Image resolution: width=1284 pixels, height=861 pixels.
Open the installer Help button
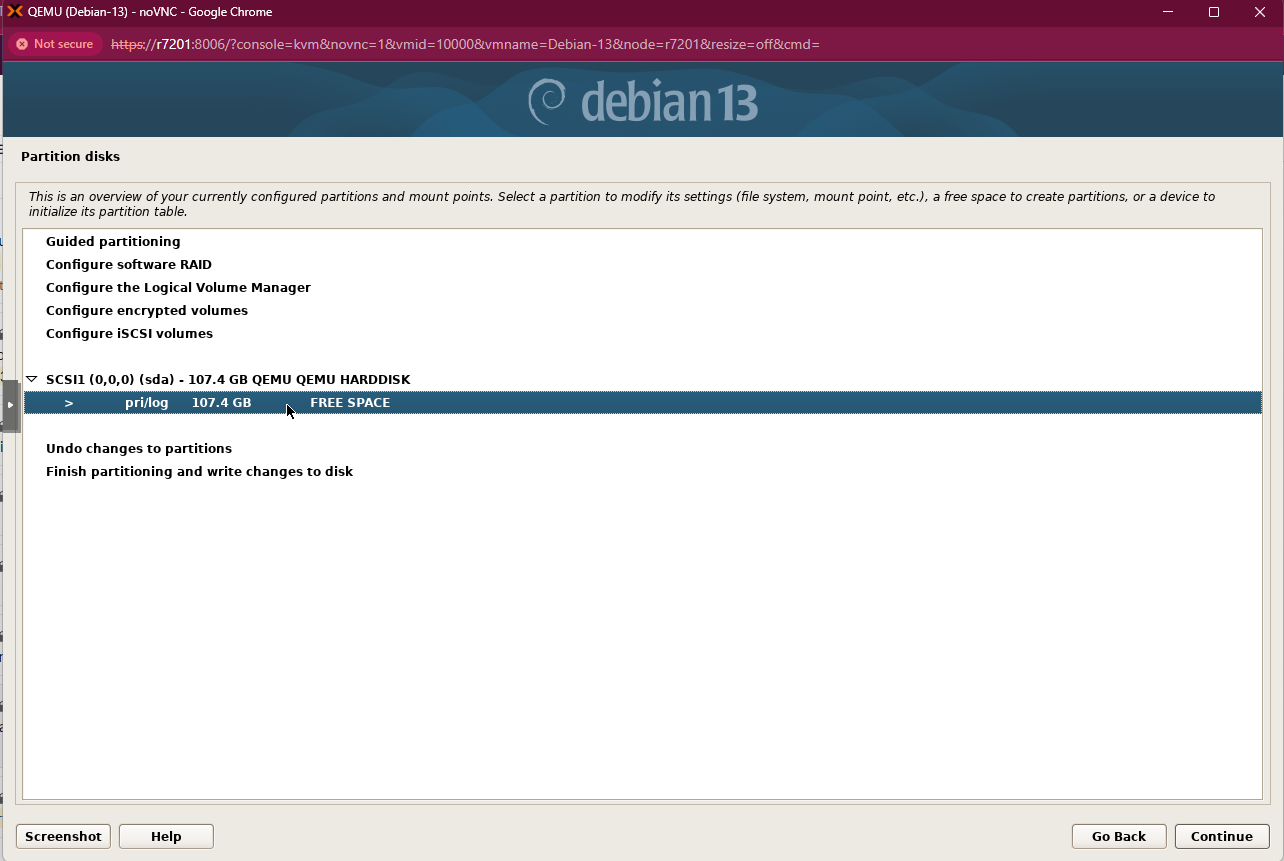tap(166, 837)
